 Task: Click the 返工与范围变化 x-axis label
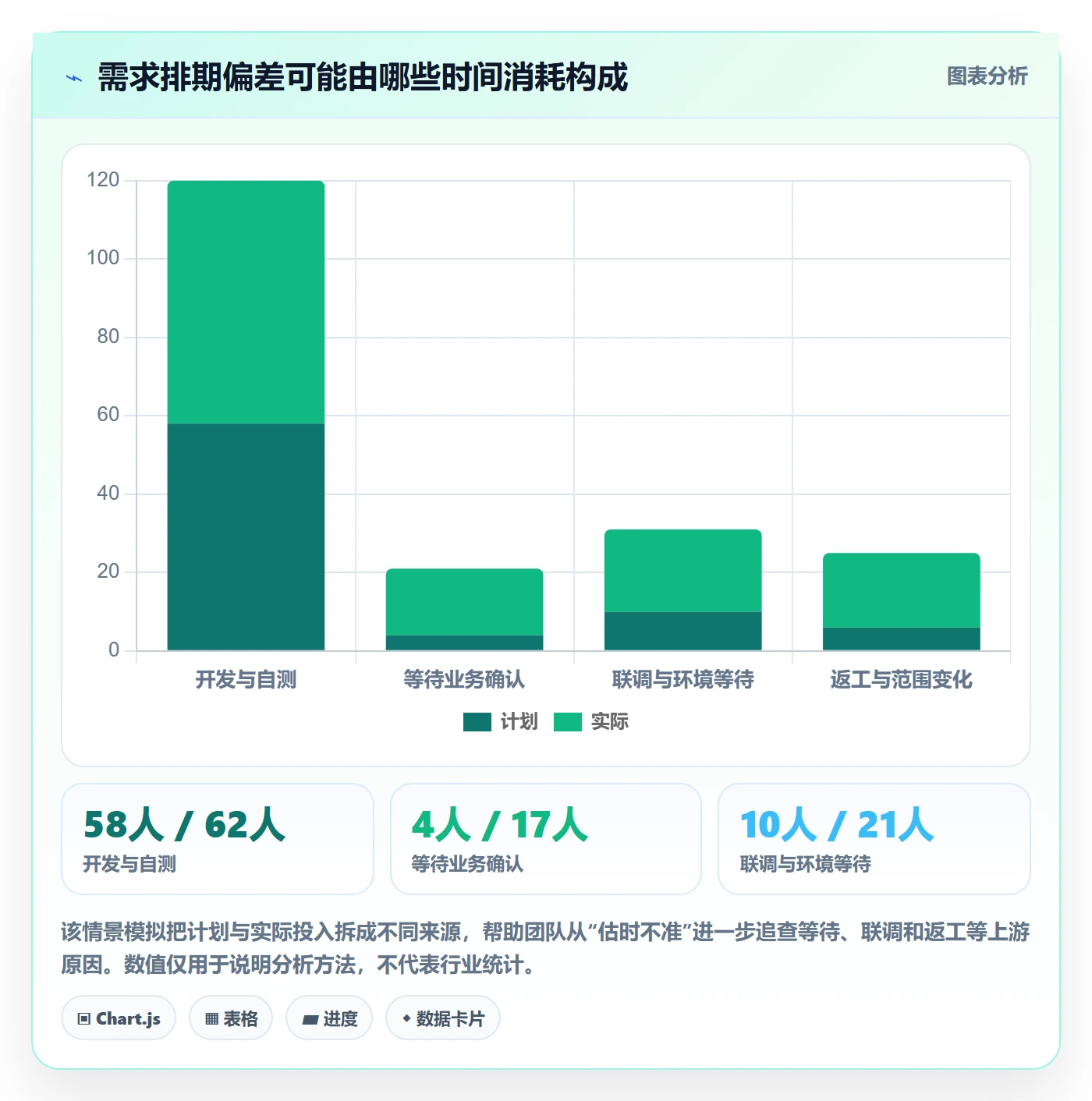901,680
